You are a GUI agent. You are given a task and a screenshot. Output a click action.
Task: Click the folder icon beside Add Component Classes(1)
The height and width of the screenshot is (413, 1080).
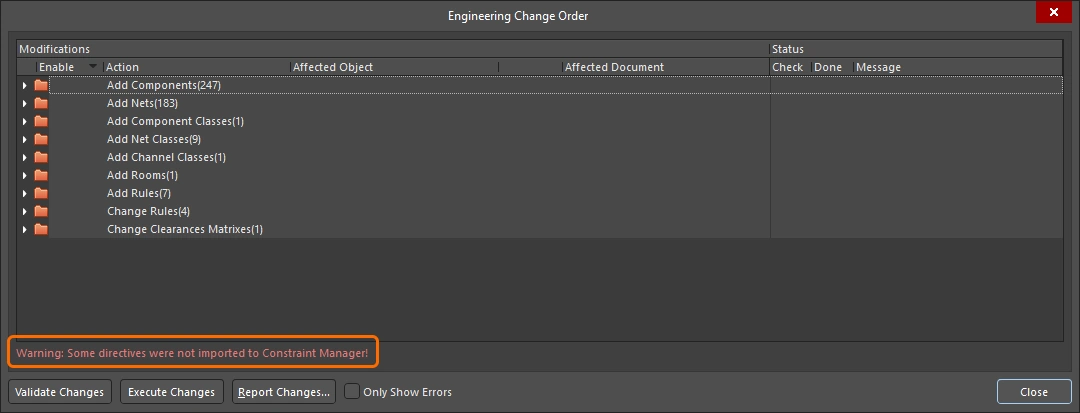click(x=41, y=121)
